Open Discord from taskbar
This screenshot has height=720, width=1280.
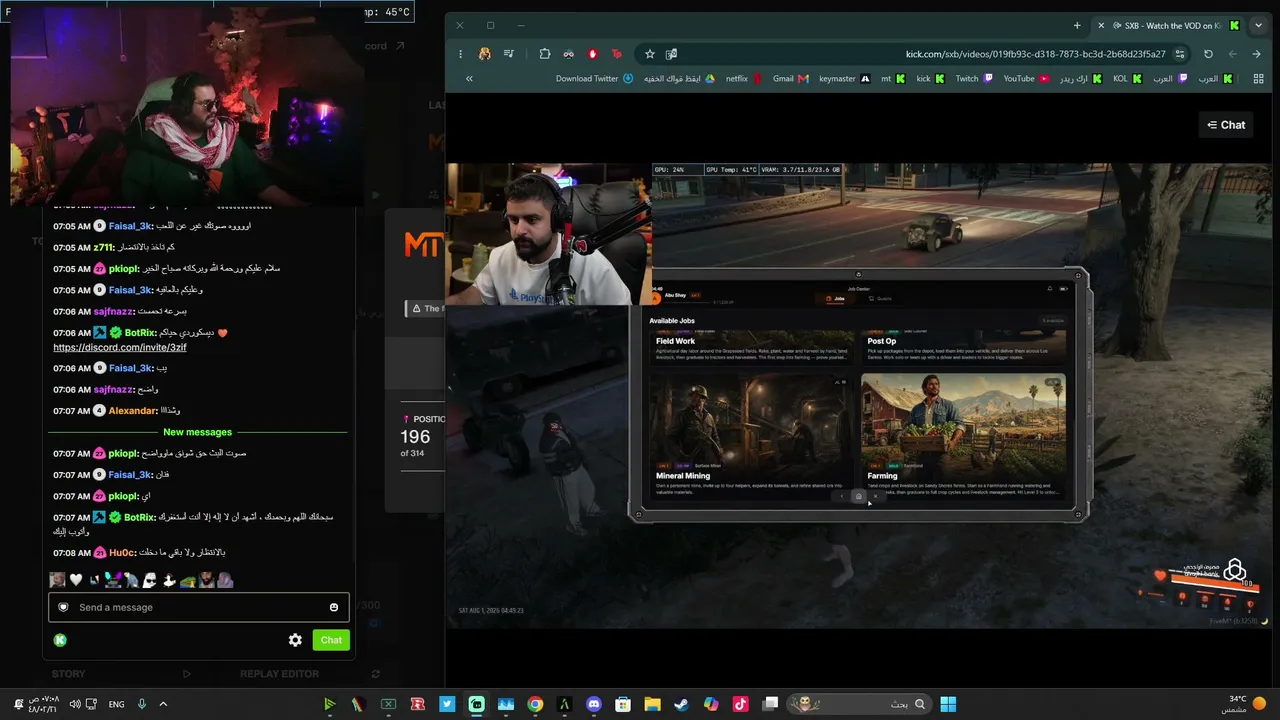tap(594, 704)
